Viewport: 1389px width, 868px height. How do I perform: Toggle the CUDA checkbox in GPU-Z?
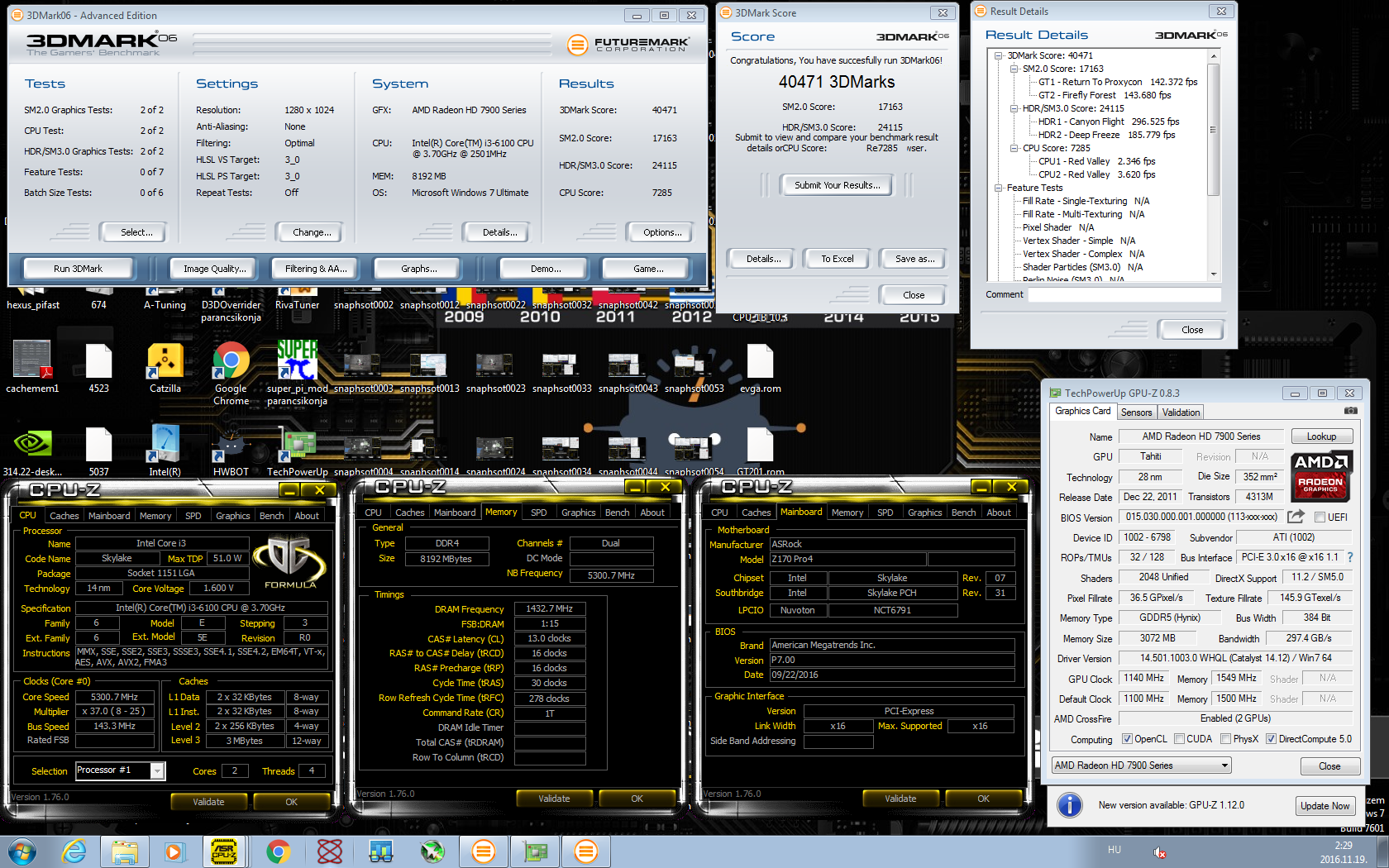coord(1179,739)
